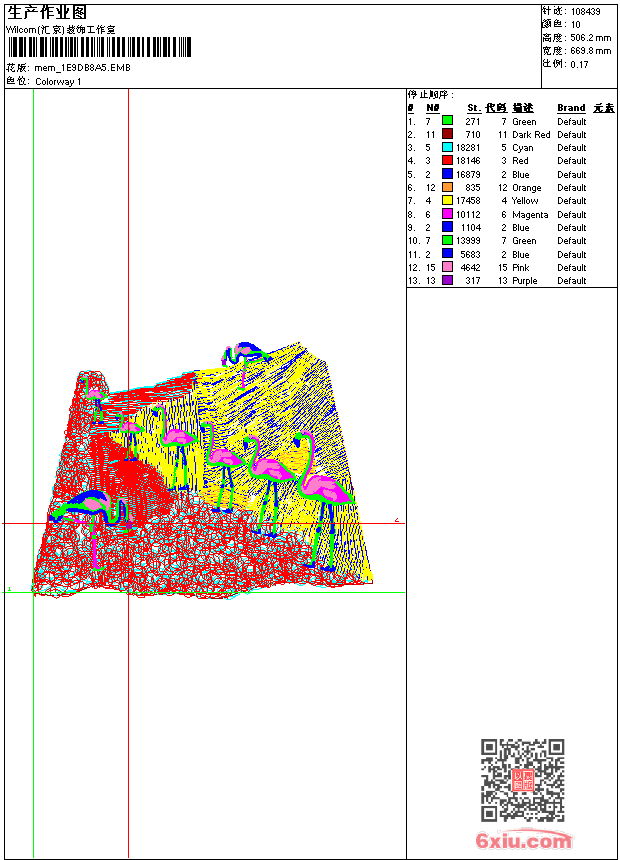This screenshot has width=620, height=860.
Task: Choose the Orange thread color swatch
Action: click(x=447, y=188)
